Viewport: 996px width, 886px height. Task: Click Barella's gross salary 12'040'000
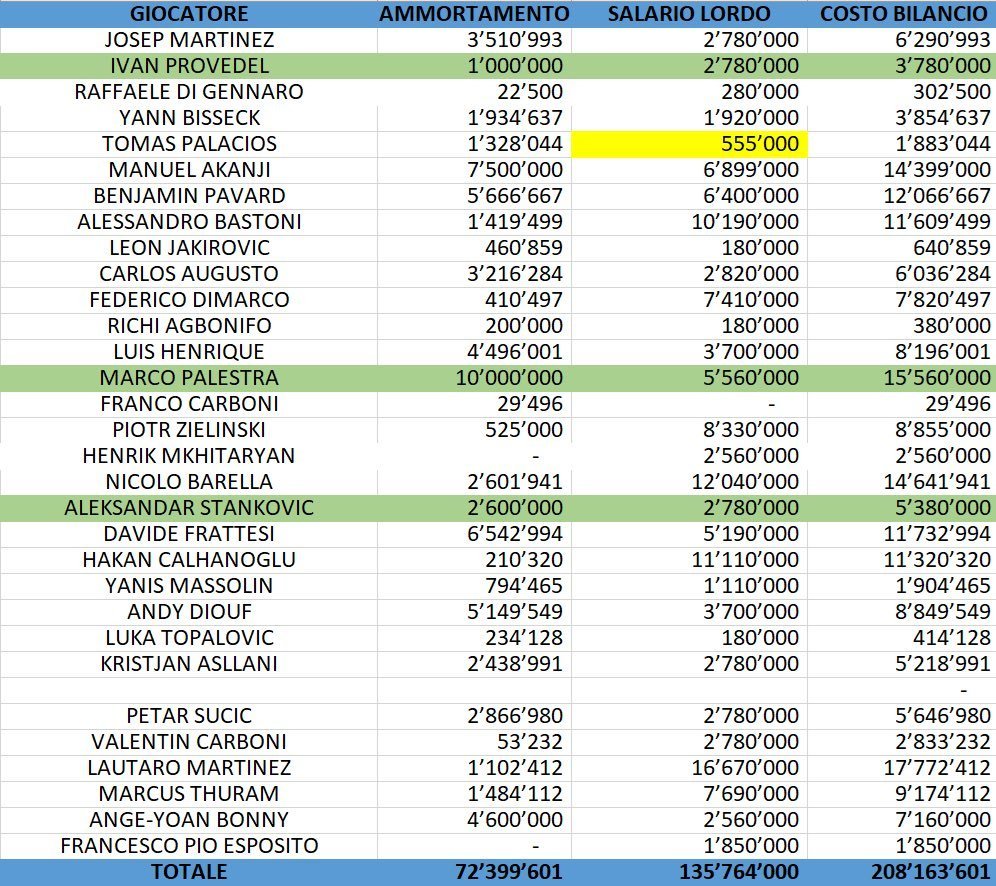click(x=689, y=483)
